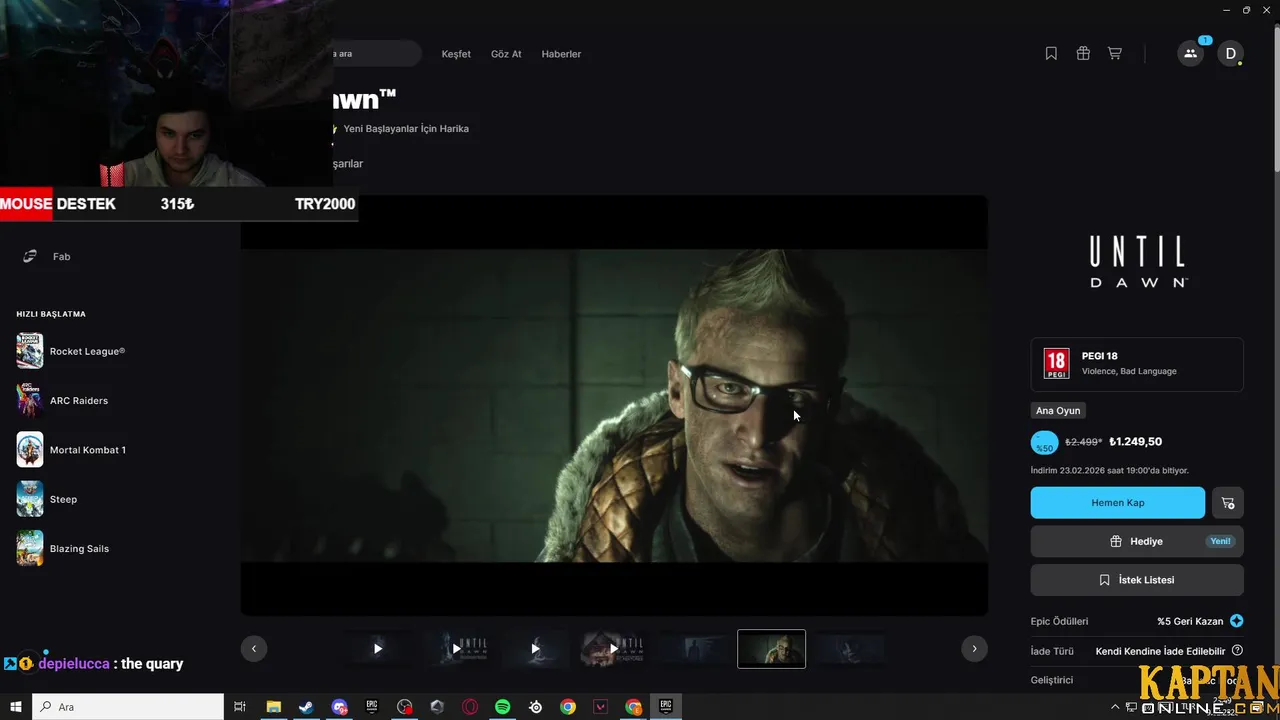
Task: Click the main media viewer image
Action: (x=614, y=405)
